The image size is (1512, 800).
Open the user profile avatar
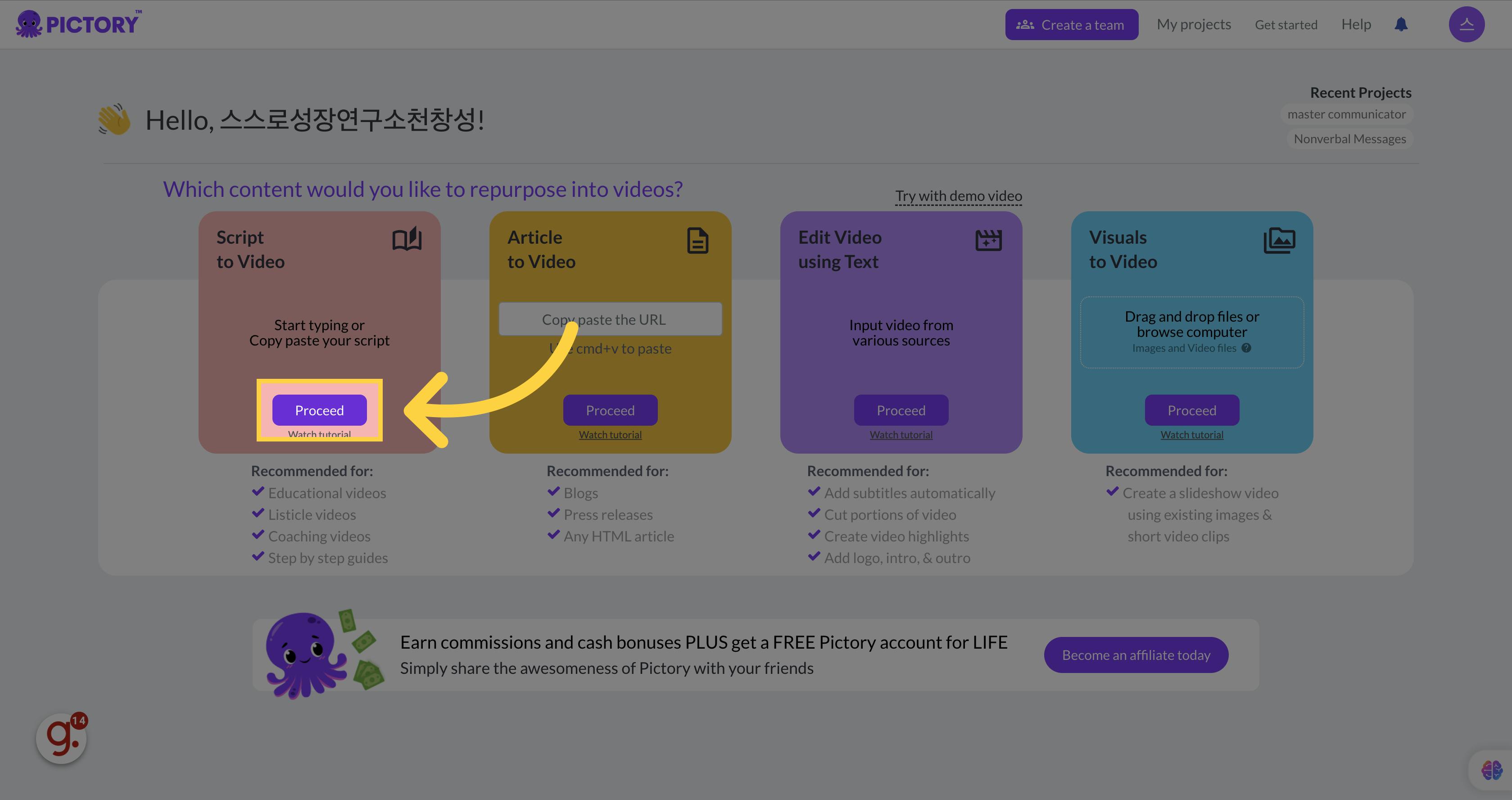(1466, 24)
